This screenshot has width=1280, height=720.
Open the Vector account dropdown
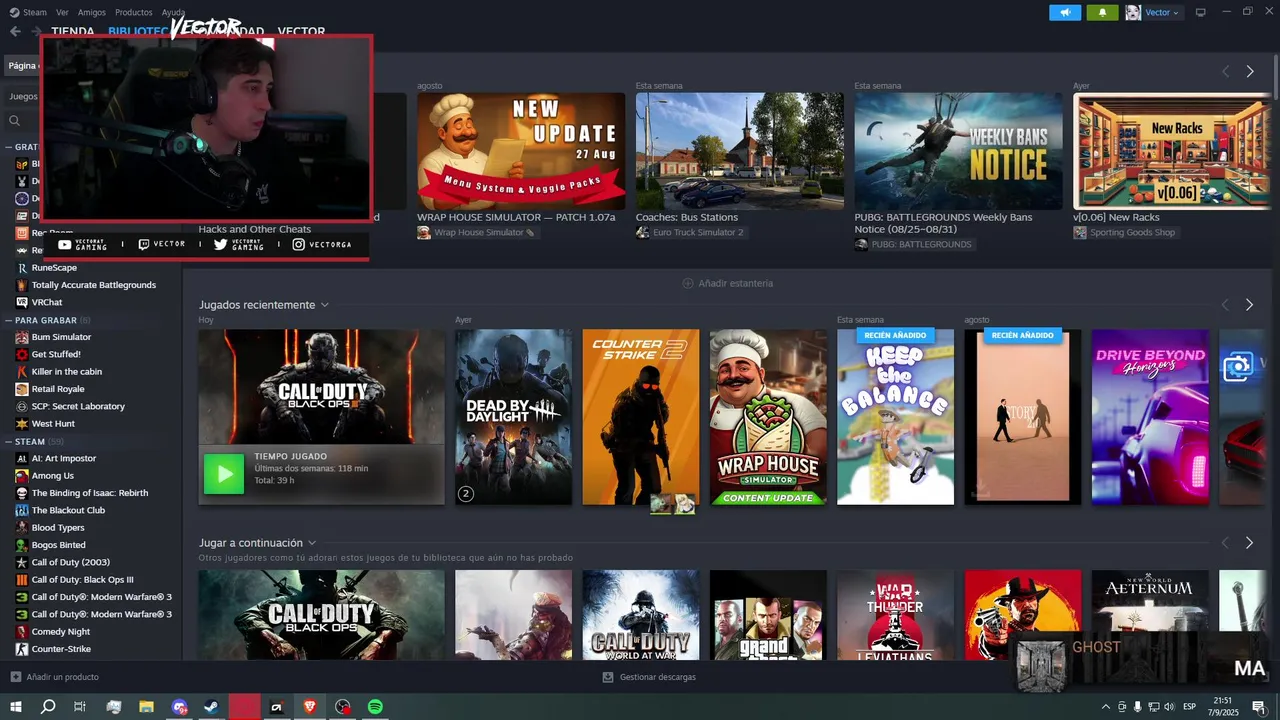(1164, 12)
